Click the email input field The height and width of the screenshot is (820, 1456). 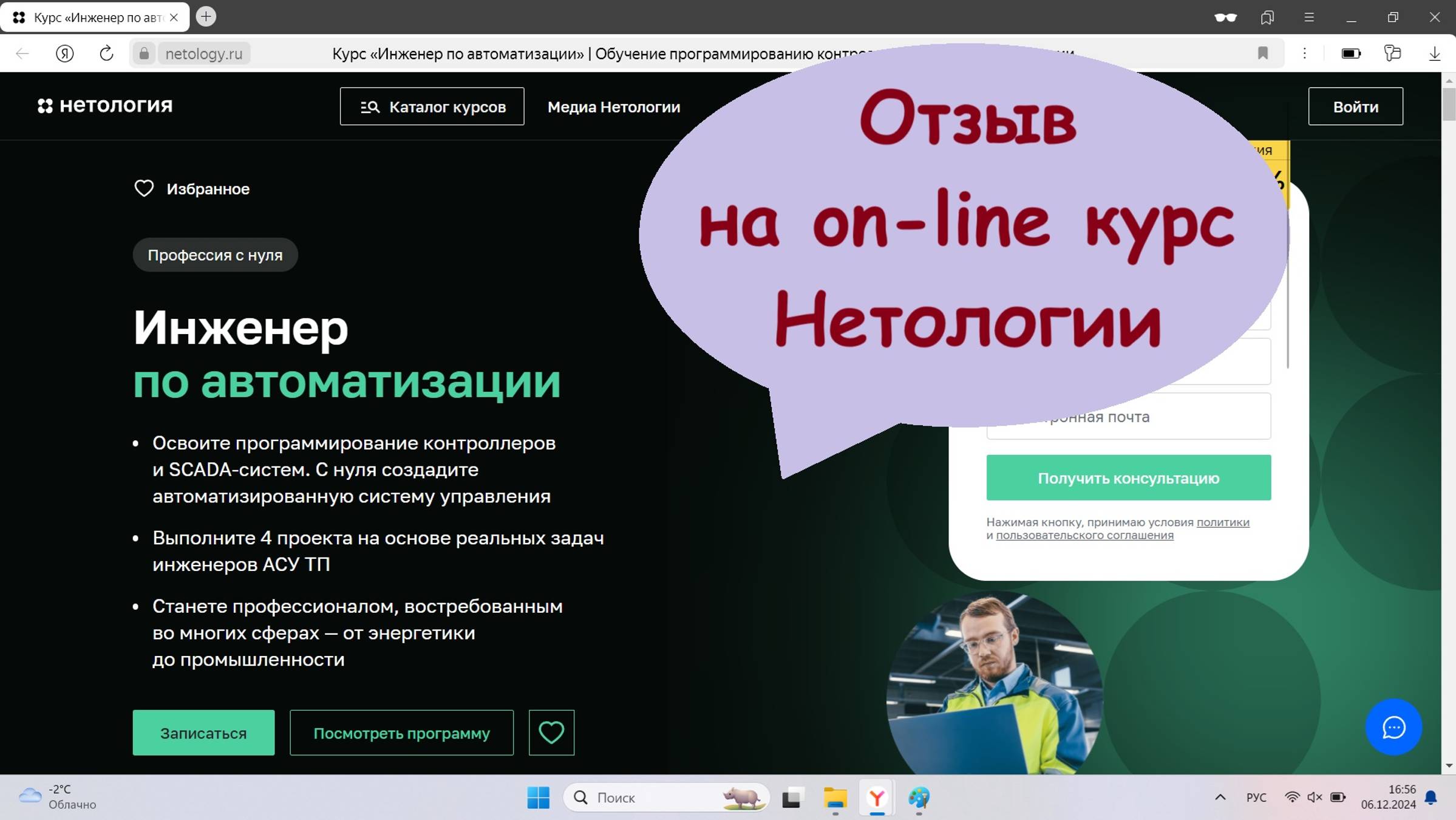tap(1128, 416)
